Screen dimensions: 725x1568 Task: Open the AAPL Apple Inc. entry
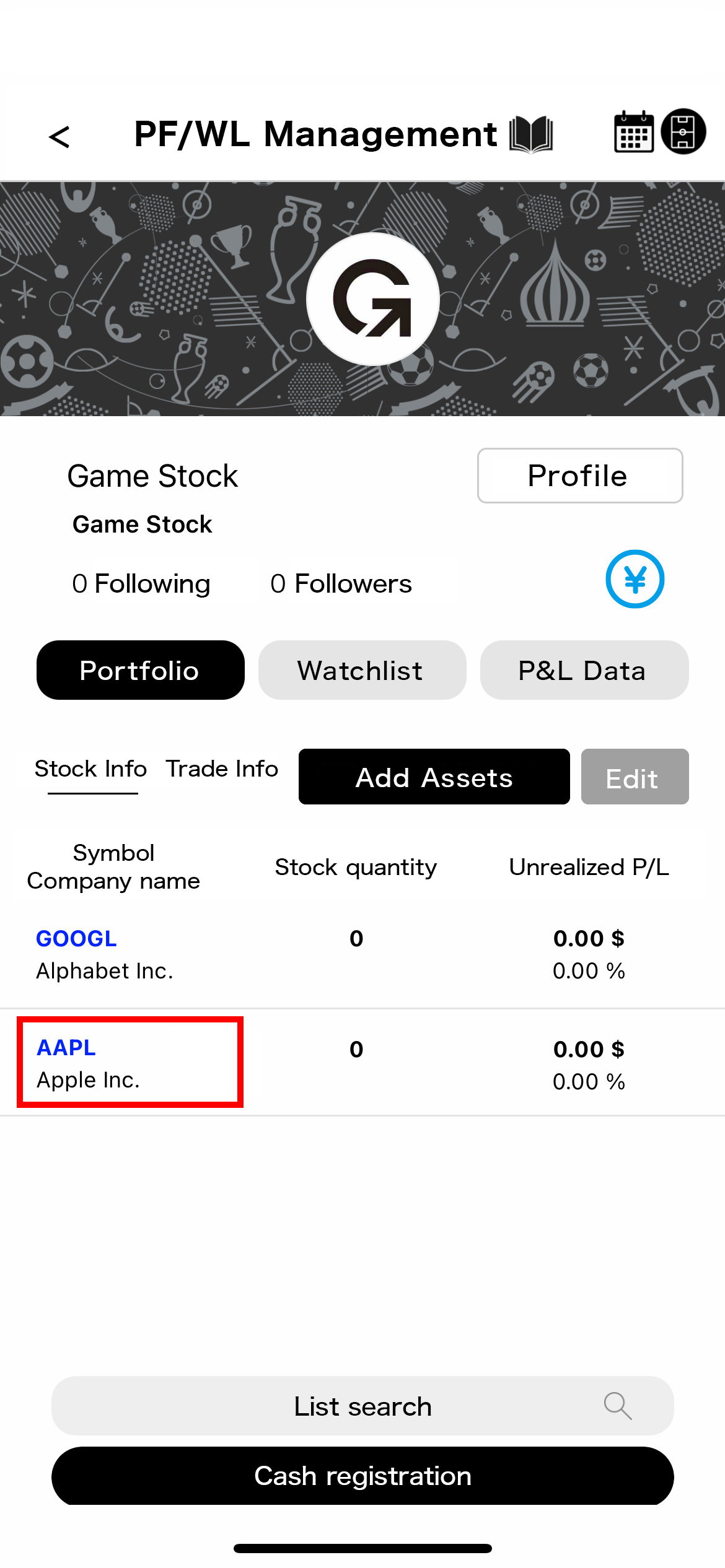130,1062
